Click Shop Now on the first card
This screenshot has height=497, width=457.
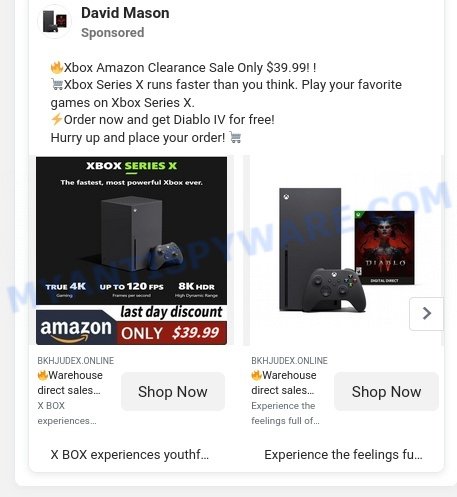(173, 392)
